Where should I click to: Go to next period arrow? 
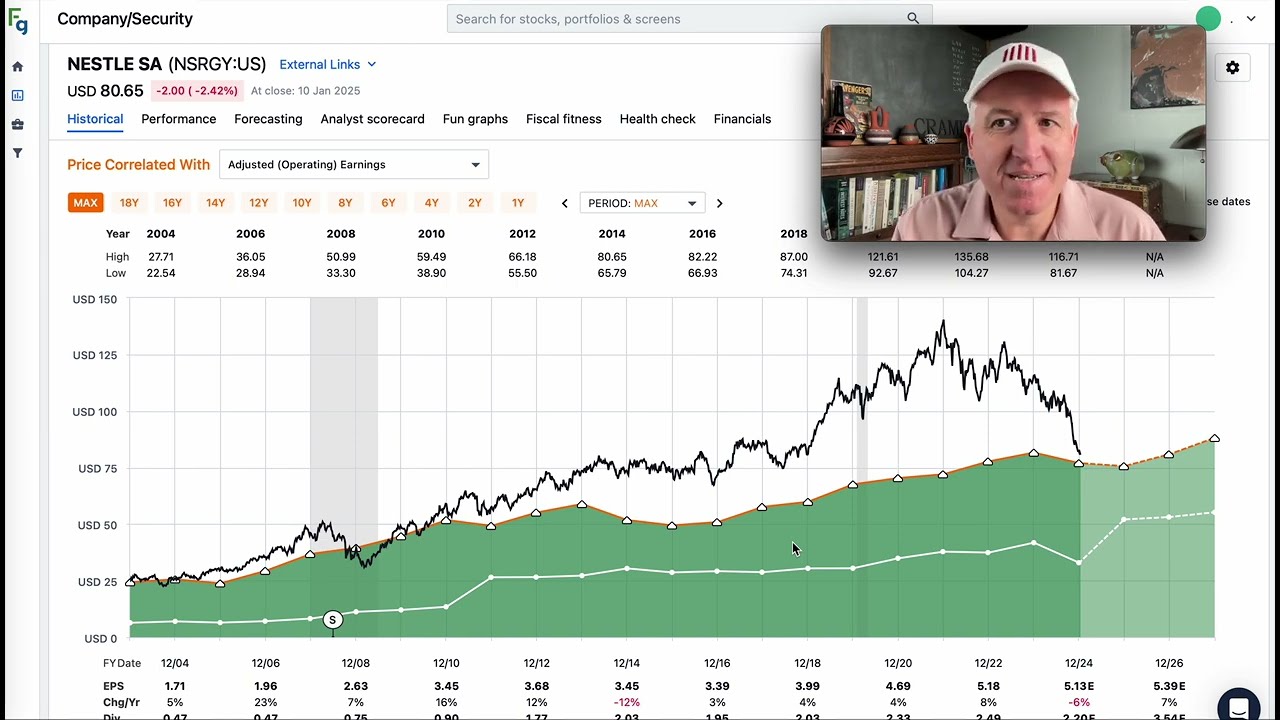coord(719,203)
